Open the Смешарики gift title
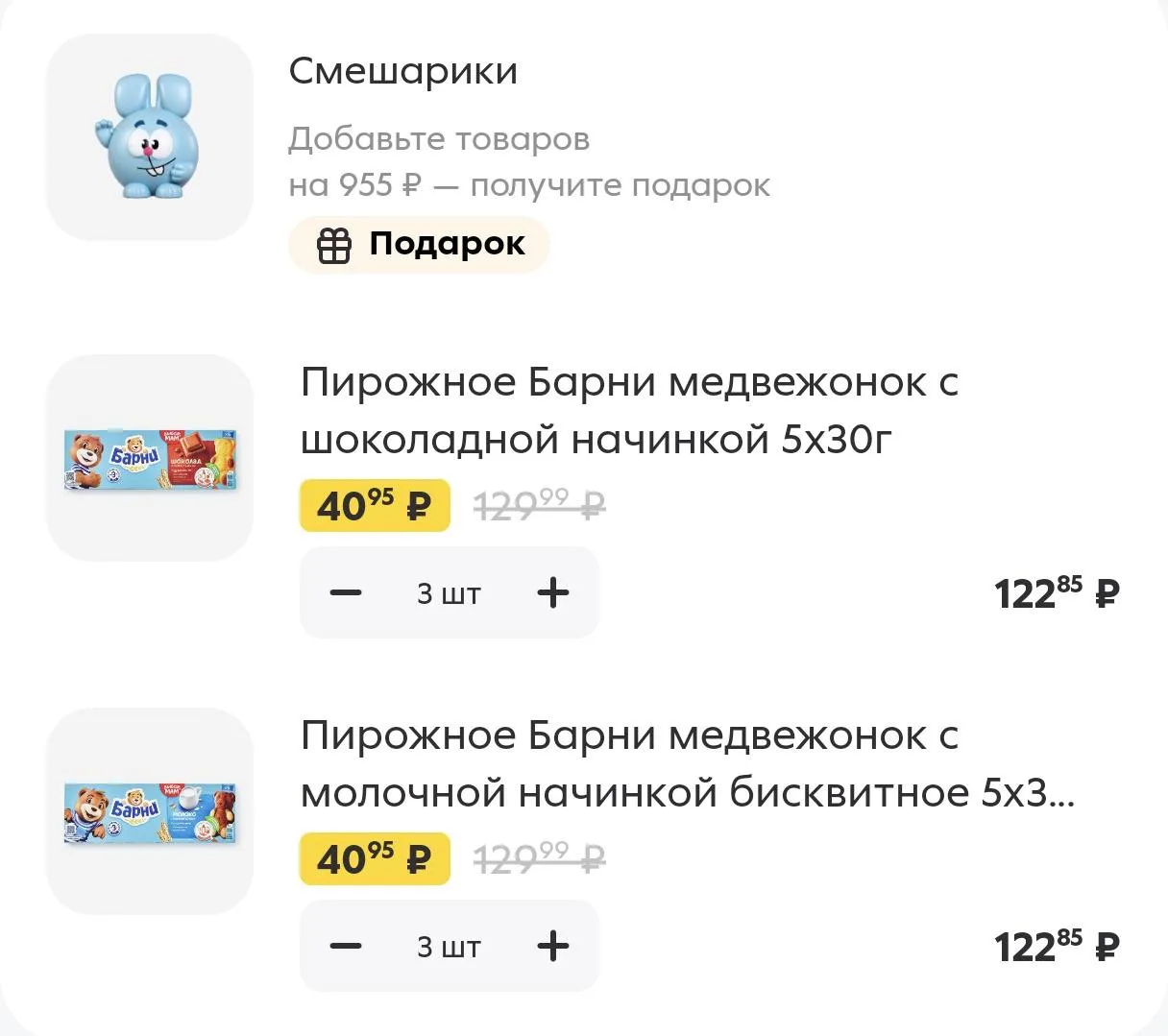 coord(403,71)
